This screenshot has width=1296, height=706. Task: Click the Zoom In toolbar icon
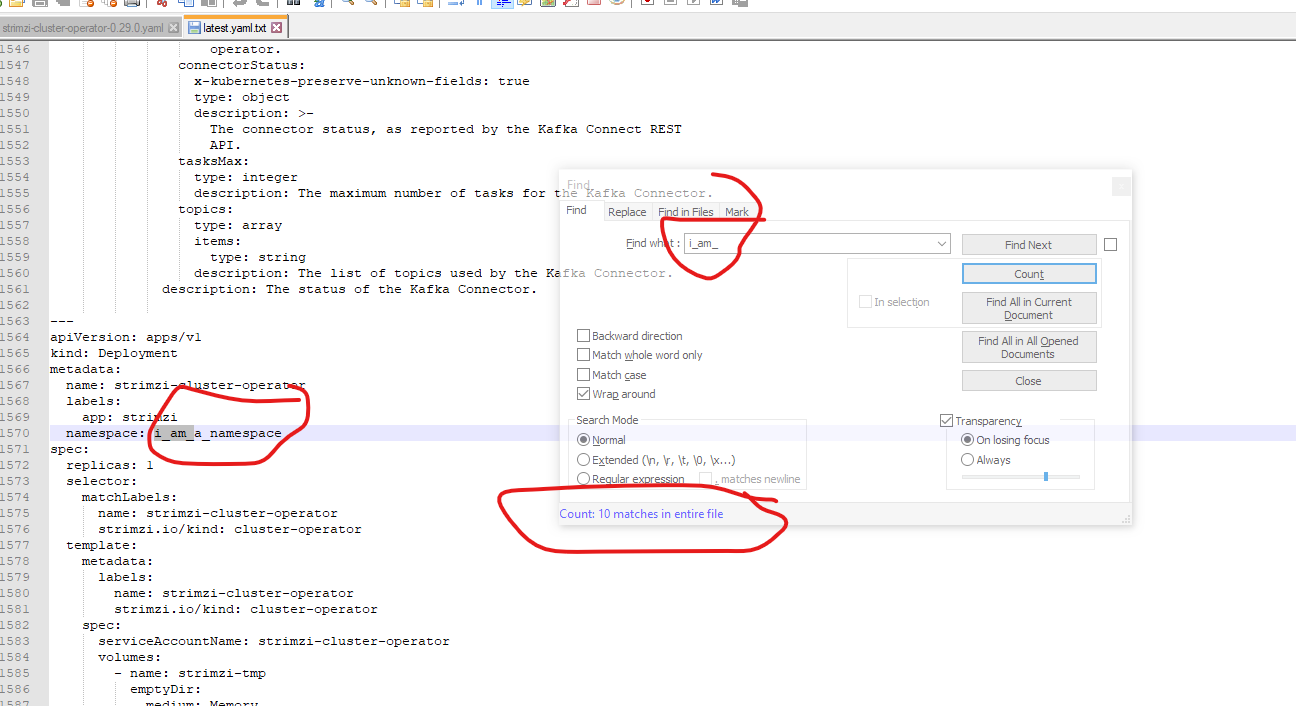pyautogui.click(x=347, y=4)
